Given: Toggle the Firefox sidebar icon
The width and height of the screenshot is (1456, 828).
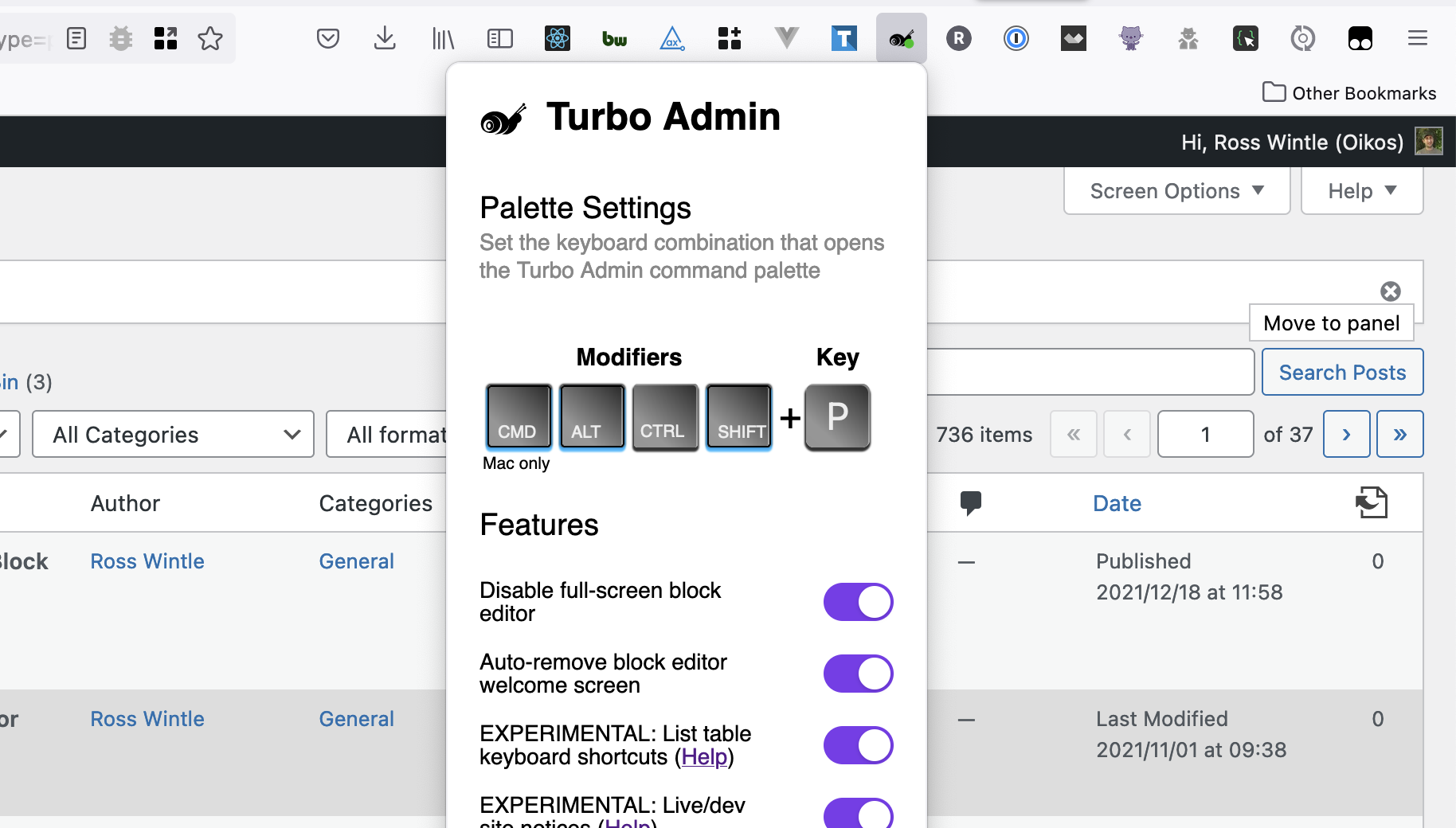Looking at the screenshot, I should pos(499,38).
